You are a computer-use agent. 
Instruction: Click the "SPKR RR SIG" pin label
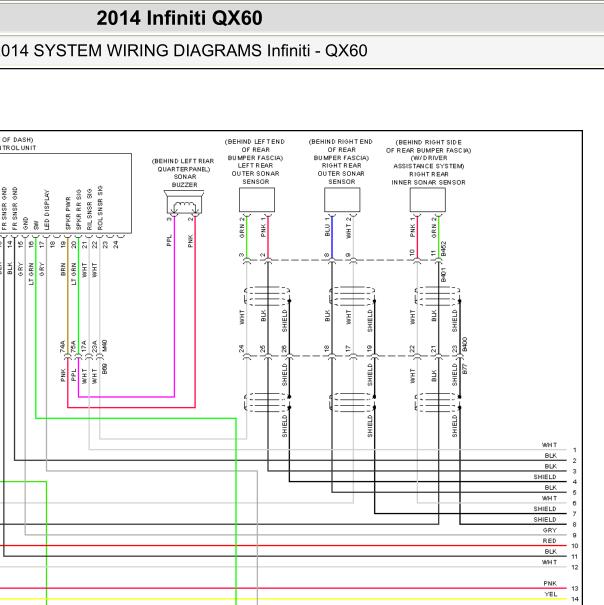(79, 210)
